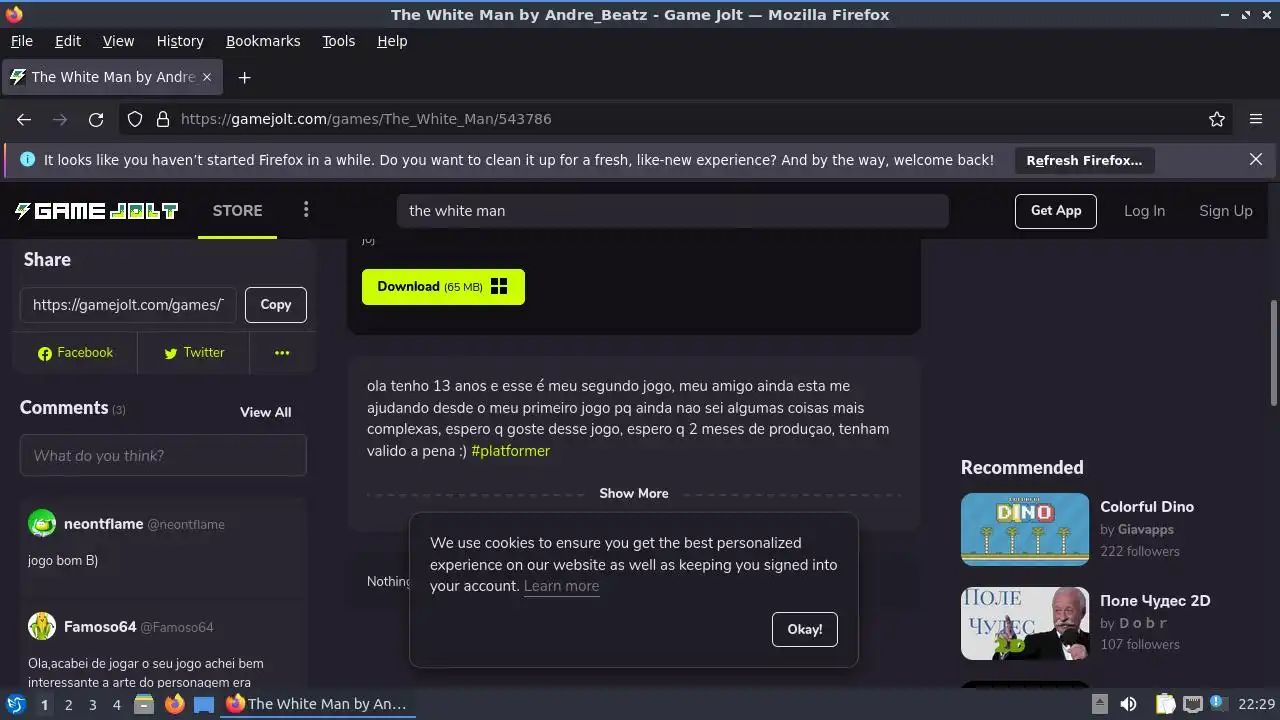The height and width of the screenshot is (720, 1280).
Task: Select The White Man taskbar window button
Action: pyautogui.click(x=317, y=704)
